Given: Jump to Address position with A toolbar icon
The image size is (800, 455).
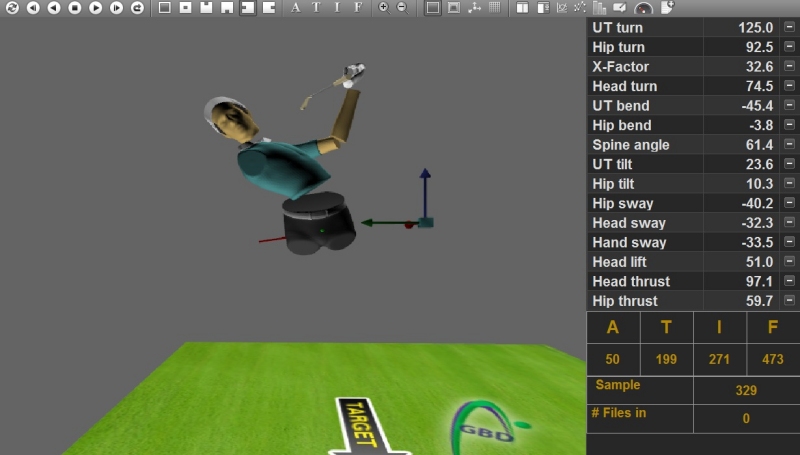Looking at the screenshot, I should point(295,8).
